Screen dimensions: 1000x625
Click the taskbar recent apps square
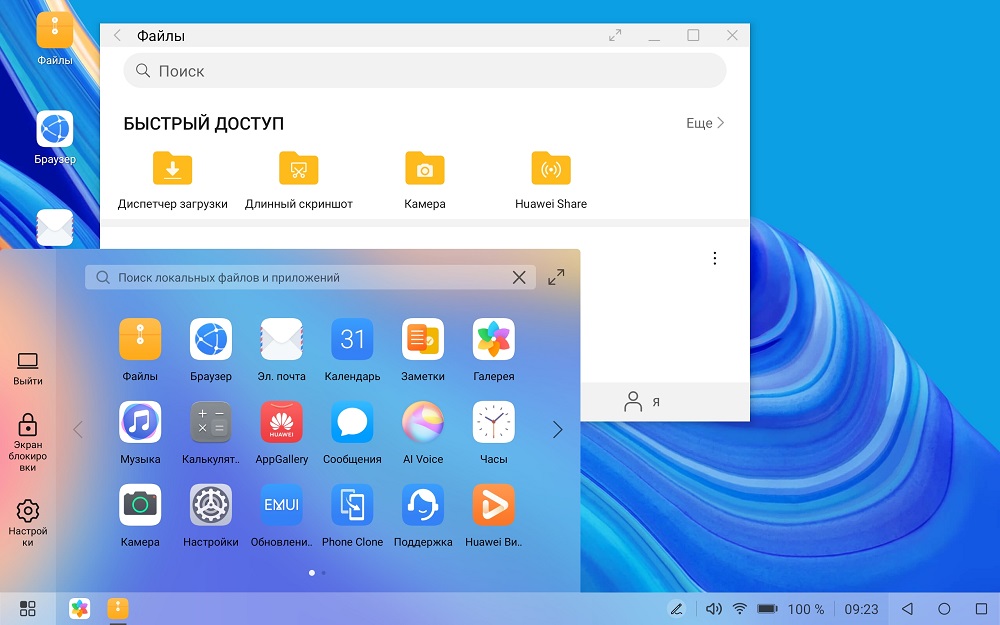982,608
